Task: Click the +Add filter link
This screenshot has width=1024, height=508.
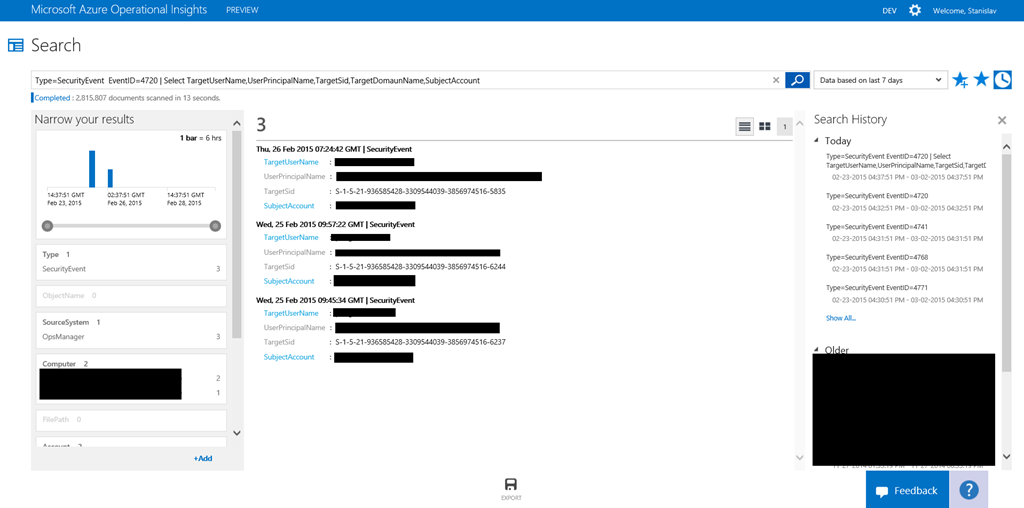Action: point(203,458)
